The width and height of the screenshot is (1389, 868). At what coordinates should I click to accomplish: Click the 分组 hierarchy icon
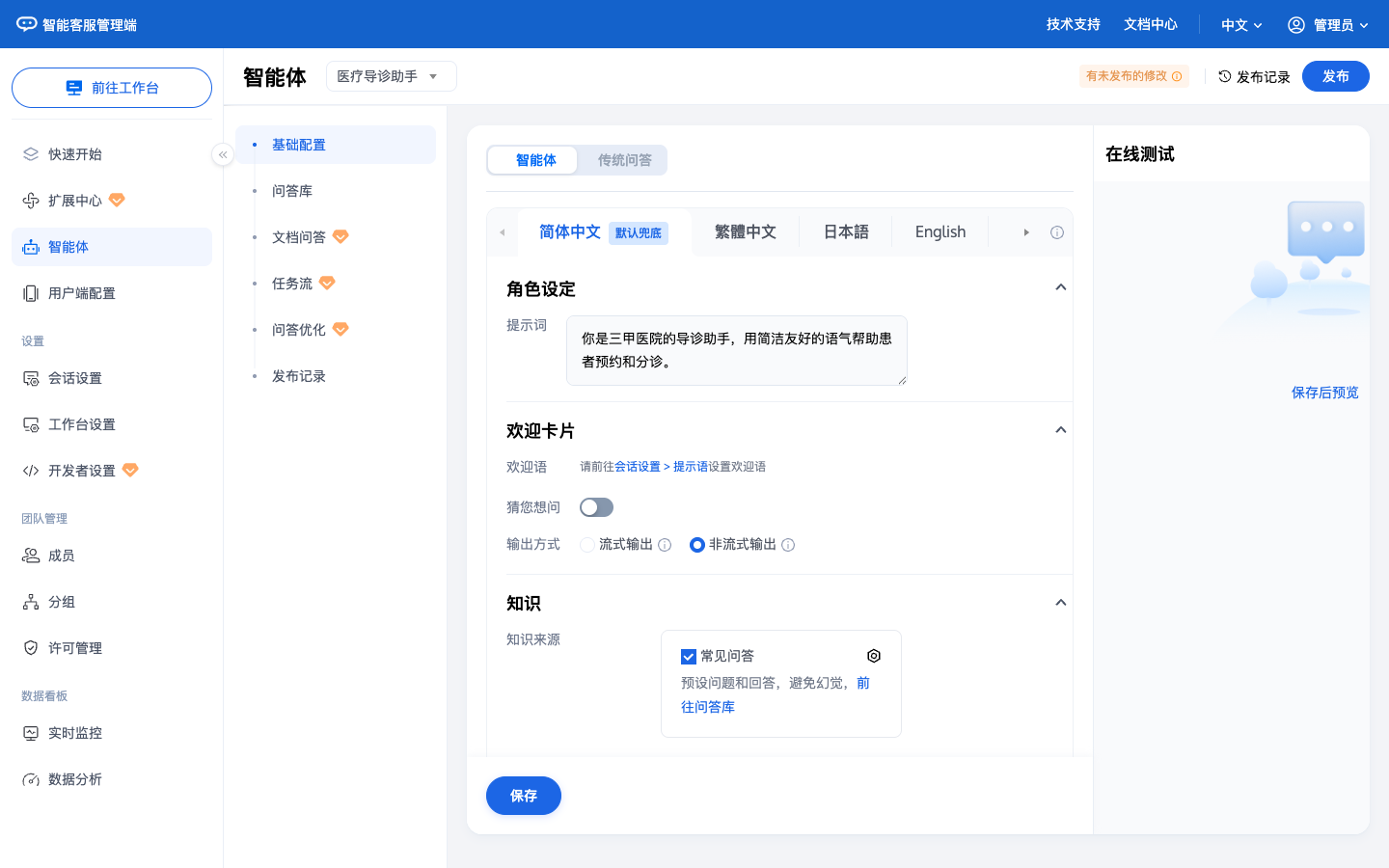tap(31, 602)
